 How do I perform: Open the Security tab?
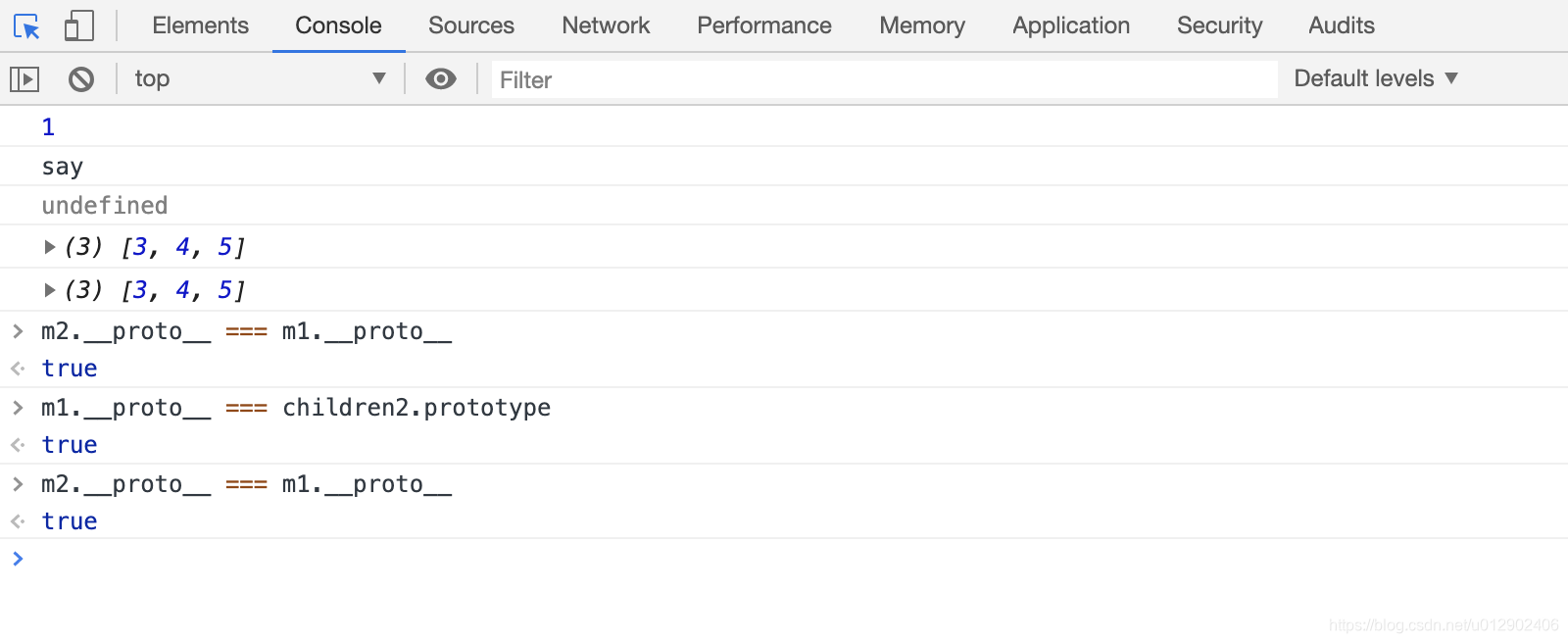(1219, 25)
